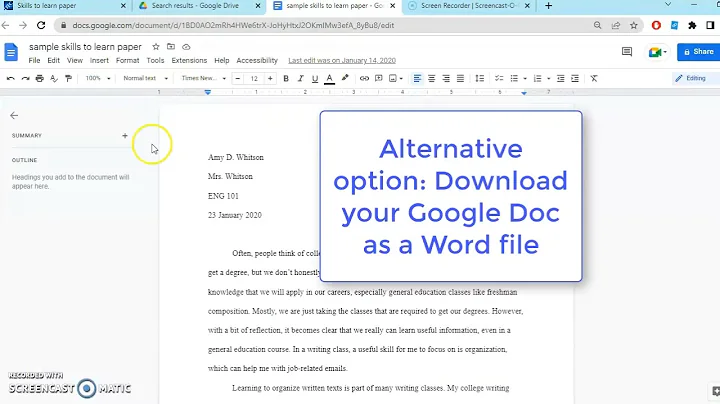The width and height of the screenshot is (720, 404).
Task: Click the decrease indent icon
Action: pos(561,79)
